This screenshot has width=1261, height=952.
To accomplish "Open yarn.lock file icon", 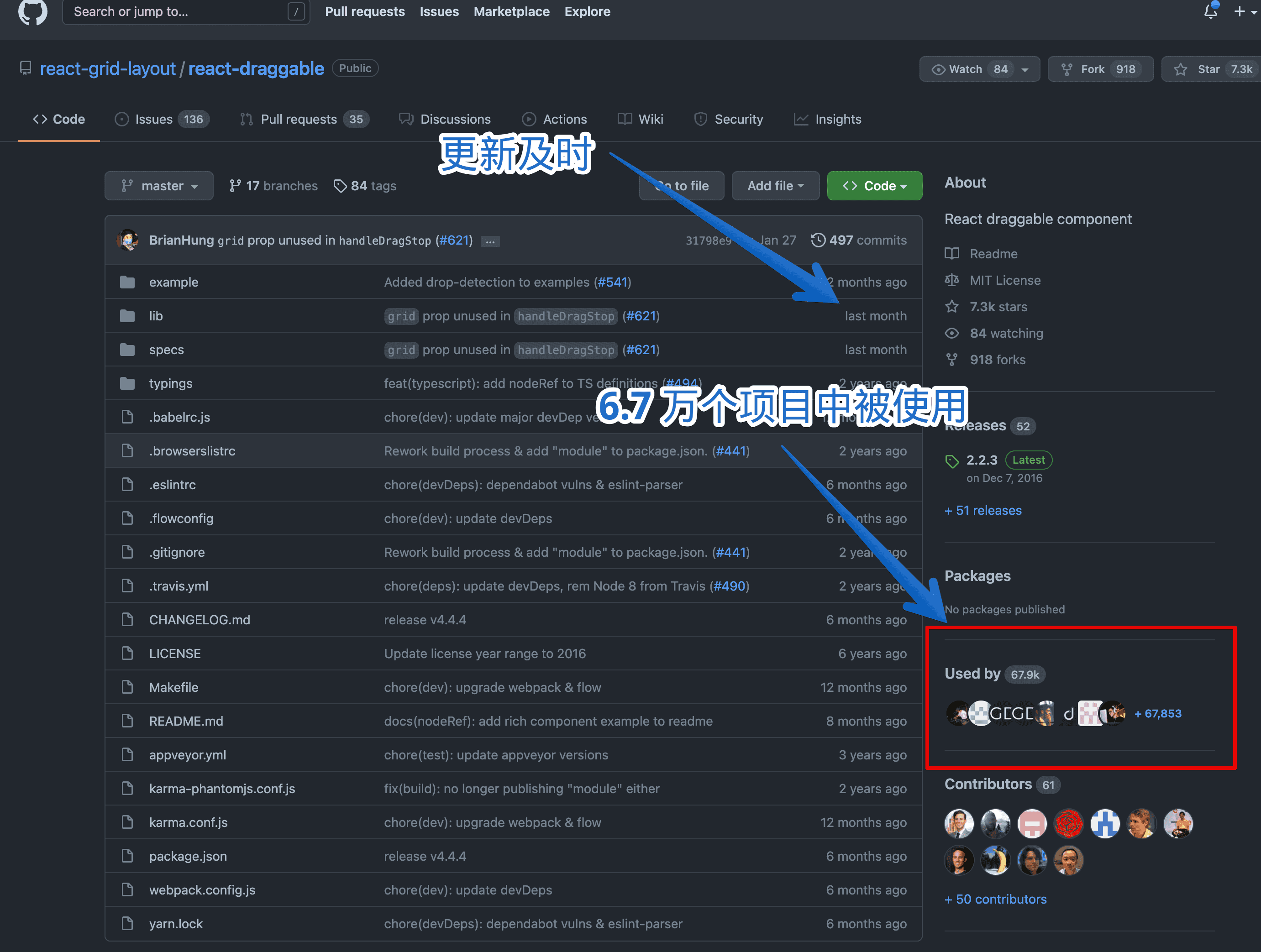I will click(127, 924).
